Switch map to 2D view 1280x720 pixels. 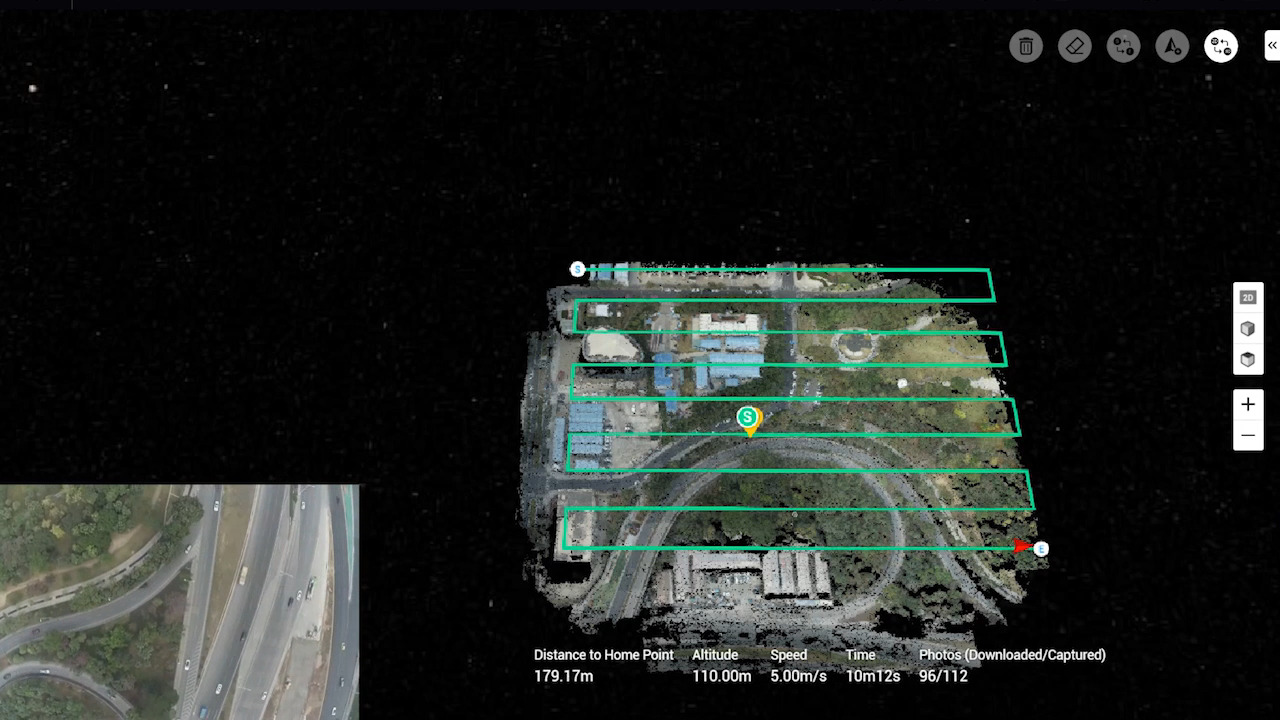coord(1248,298)
